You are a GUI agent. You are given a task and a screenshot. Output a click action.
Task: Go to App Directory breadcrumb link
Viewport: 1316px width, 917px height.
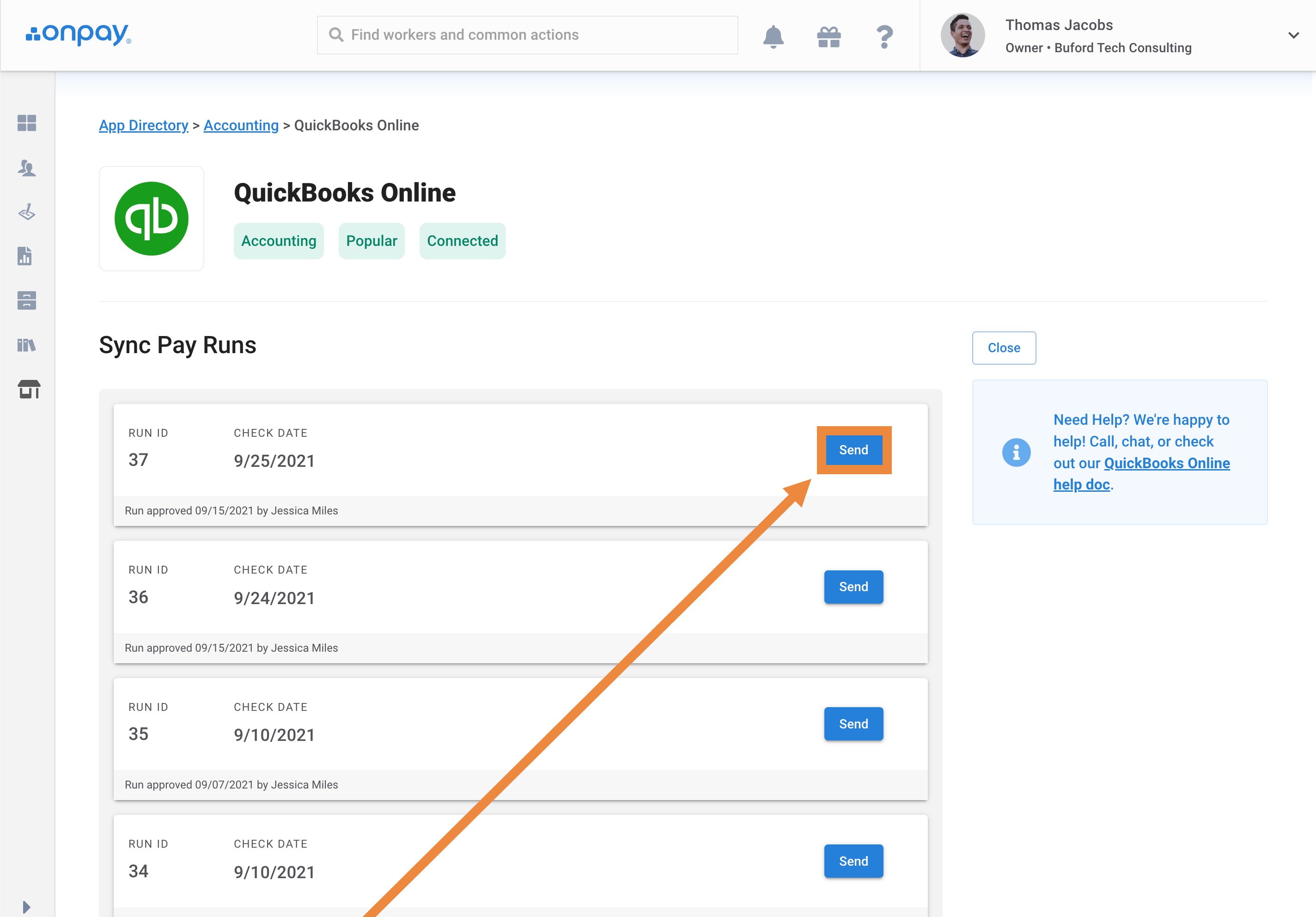click(x=143, y=125)
